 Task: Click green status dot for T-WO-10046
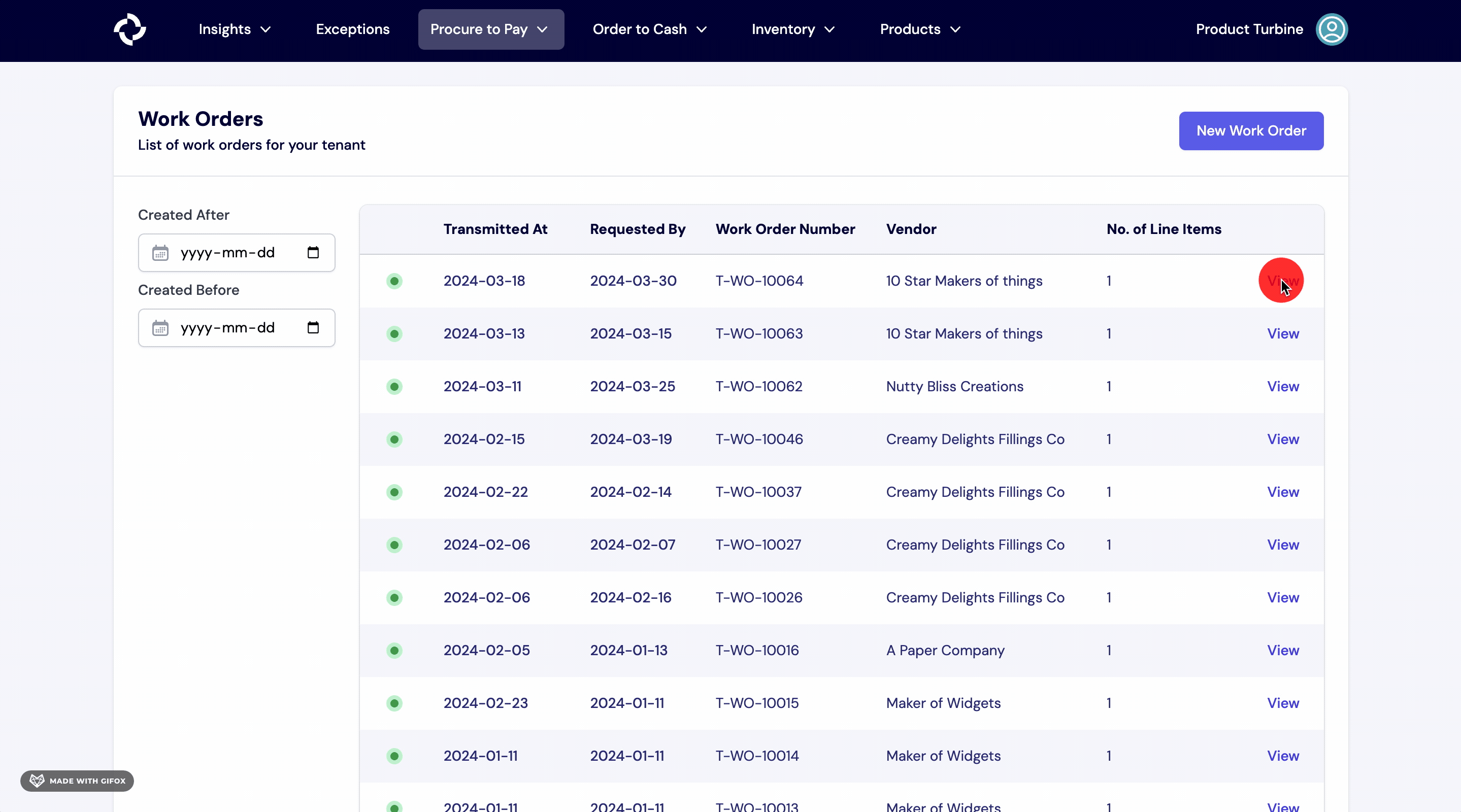[394, 439]
